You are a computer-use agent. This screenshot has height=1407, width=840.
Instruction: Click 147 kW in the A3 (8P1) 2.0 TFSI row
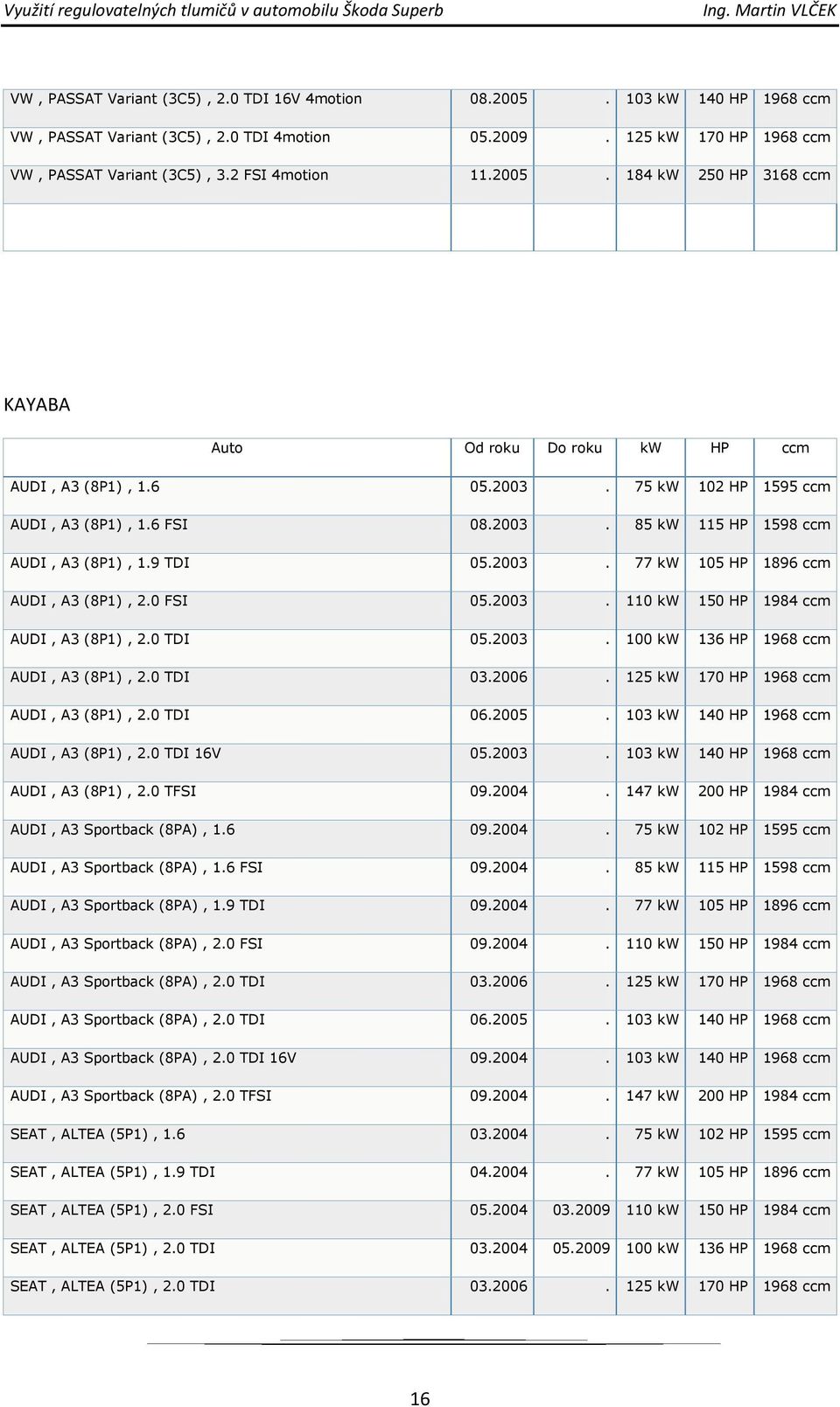click(652, 791)
